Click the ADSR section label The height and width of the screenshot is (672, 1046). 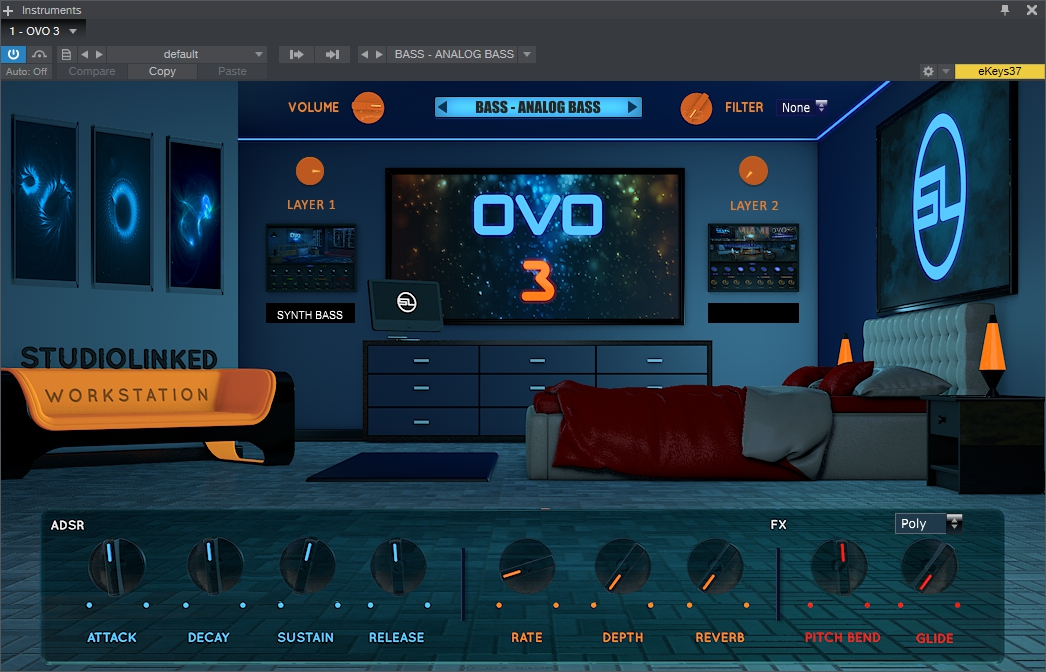pyautogui.click(x=67, y=525)
